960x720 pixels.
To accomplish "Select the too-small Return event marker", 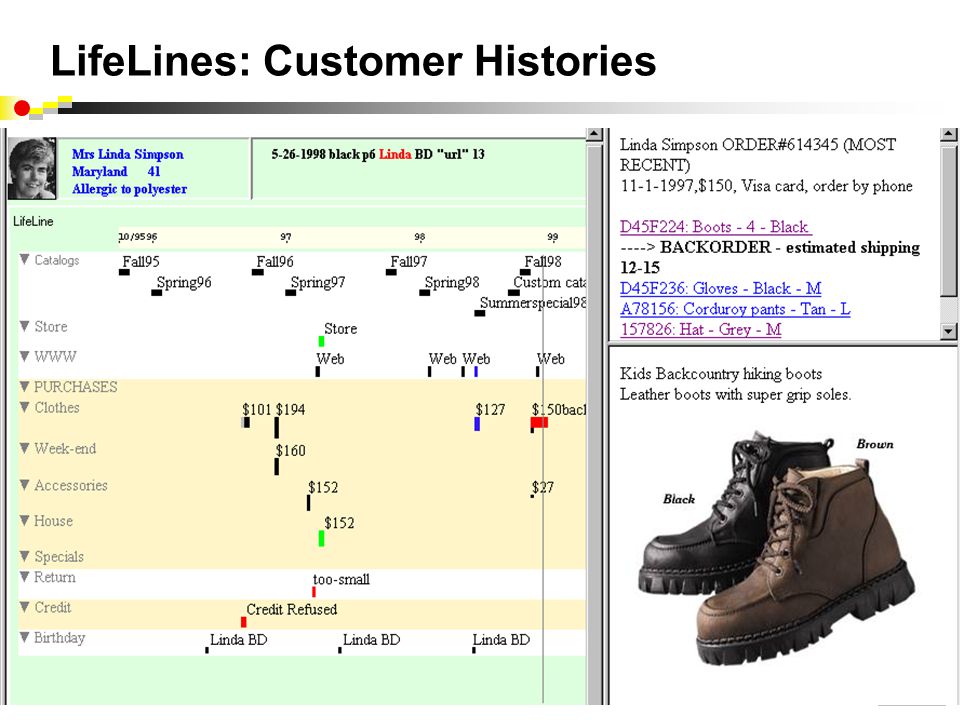I will click(314, 591).
